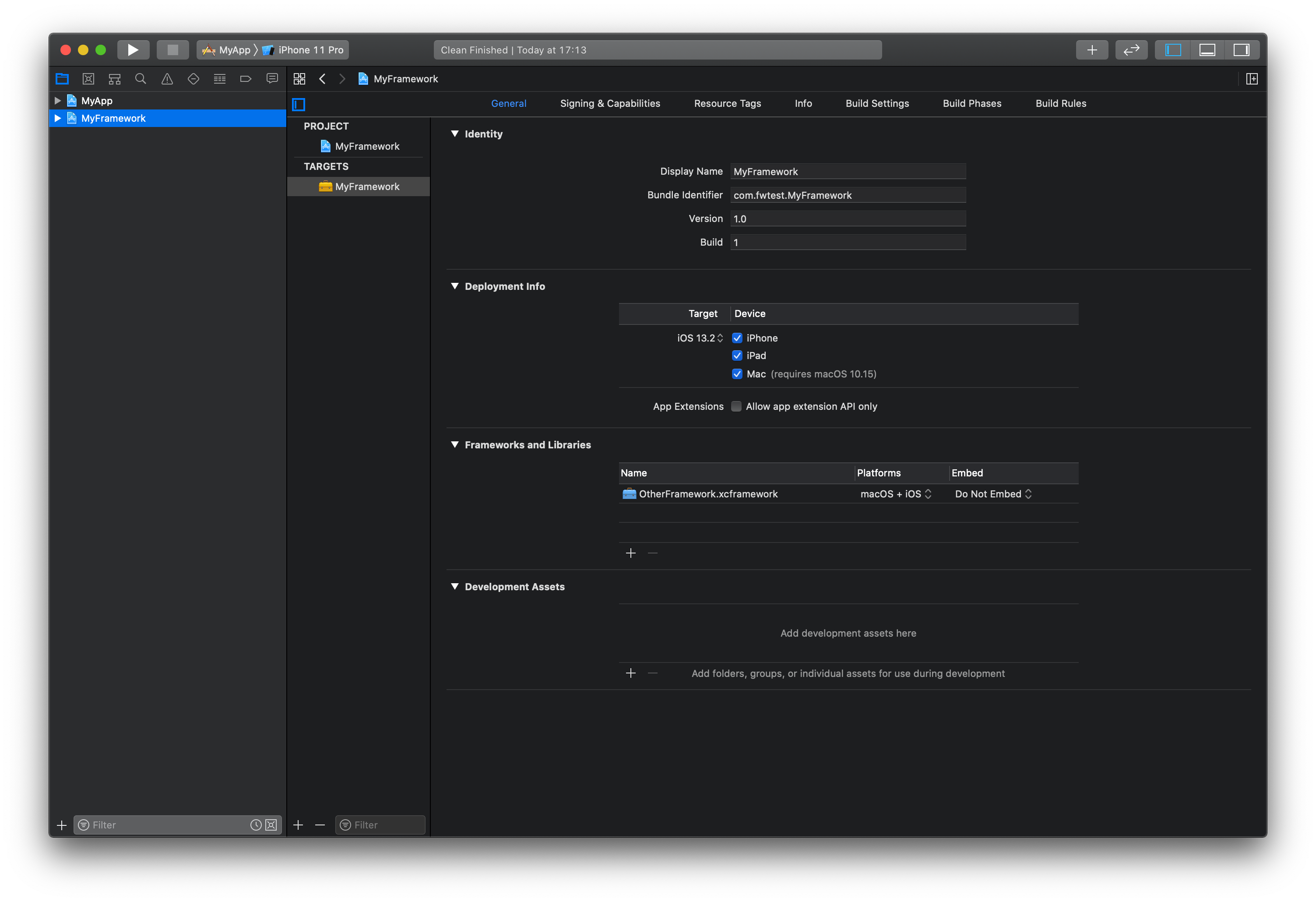Uncheck the iPad device checkbox
Screen dimensions: 1316x902
[737, 356]
